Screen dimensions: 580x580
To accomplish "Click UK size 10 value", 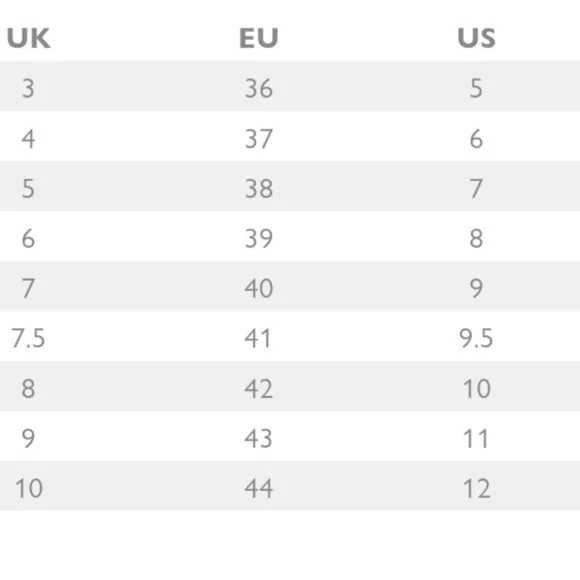I will click(29, 488).
